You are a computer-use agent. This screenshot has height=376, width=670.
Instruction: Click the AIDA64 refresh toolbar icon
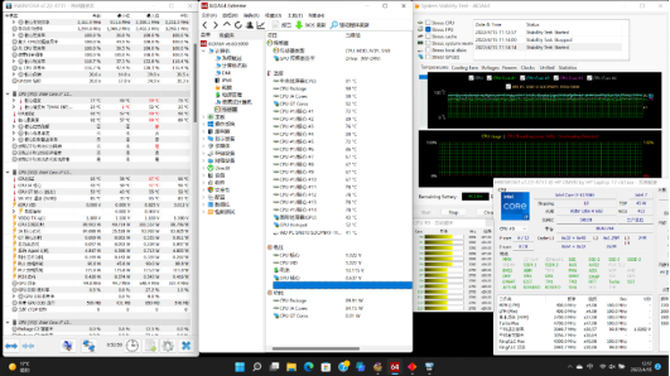(x=238, y=25)
